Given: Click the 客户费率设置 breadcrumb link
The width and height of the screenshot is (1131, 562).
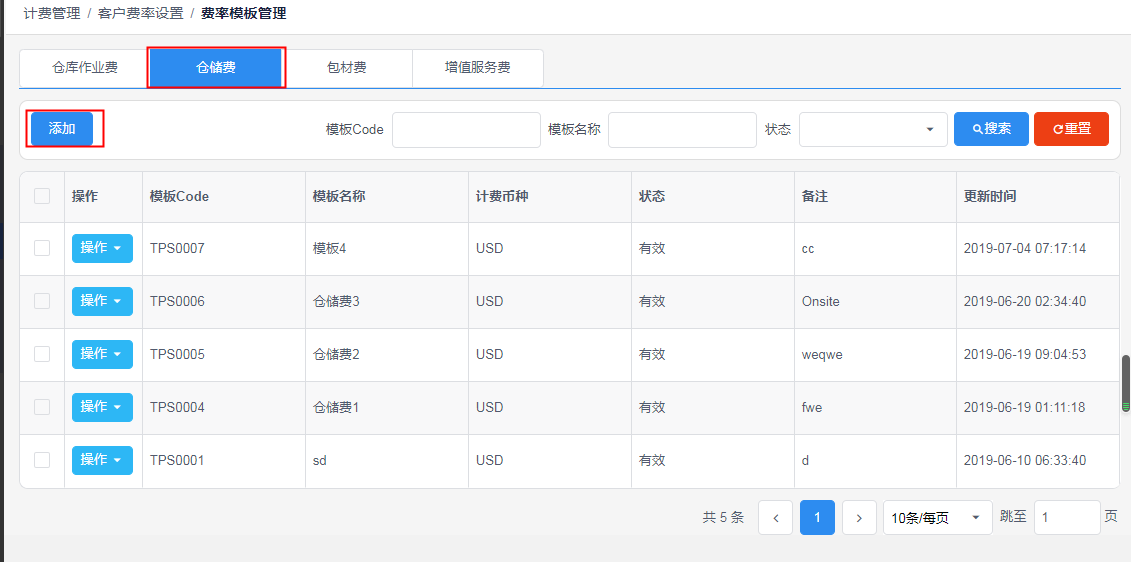Looking at the screenshot, I should tap(141, 13).
